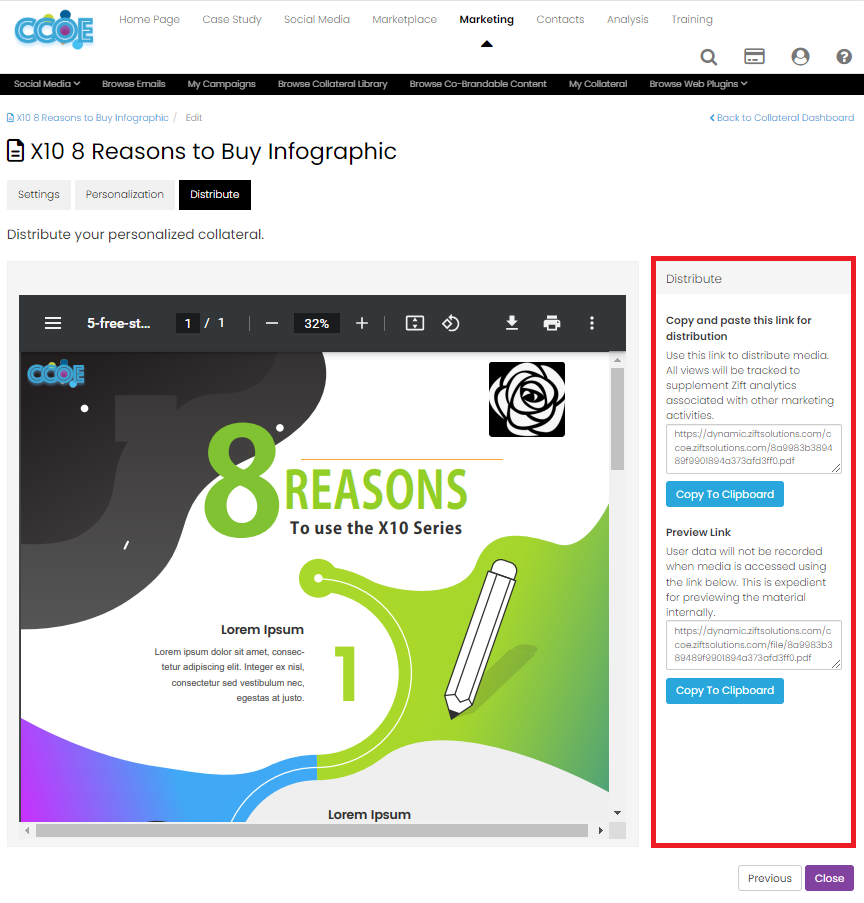Viewport: 864px width, 903px height.
Task: Copy the preview link to clipboard
Action: pyautogui.click(x=725, y=690)
